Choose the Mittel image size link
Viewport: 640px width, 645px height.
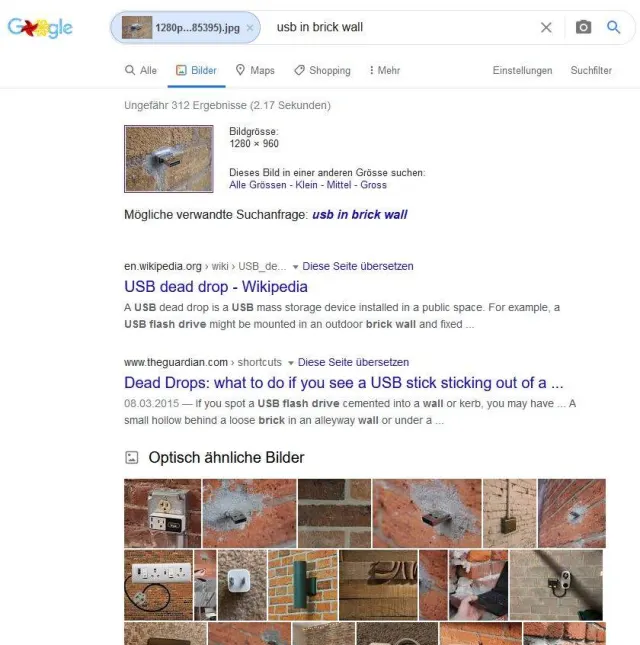click(x=339, y=185)
